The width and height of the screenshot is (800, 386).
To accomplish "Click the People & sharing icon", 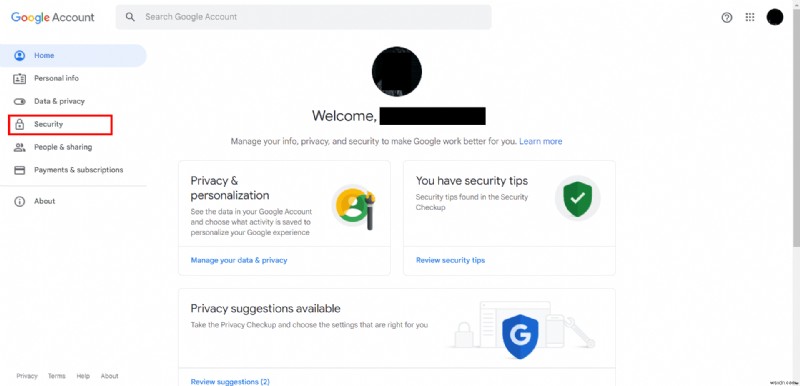I will click(x=19, y=147).
